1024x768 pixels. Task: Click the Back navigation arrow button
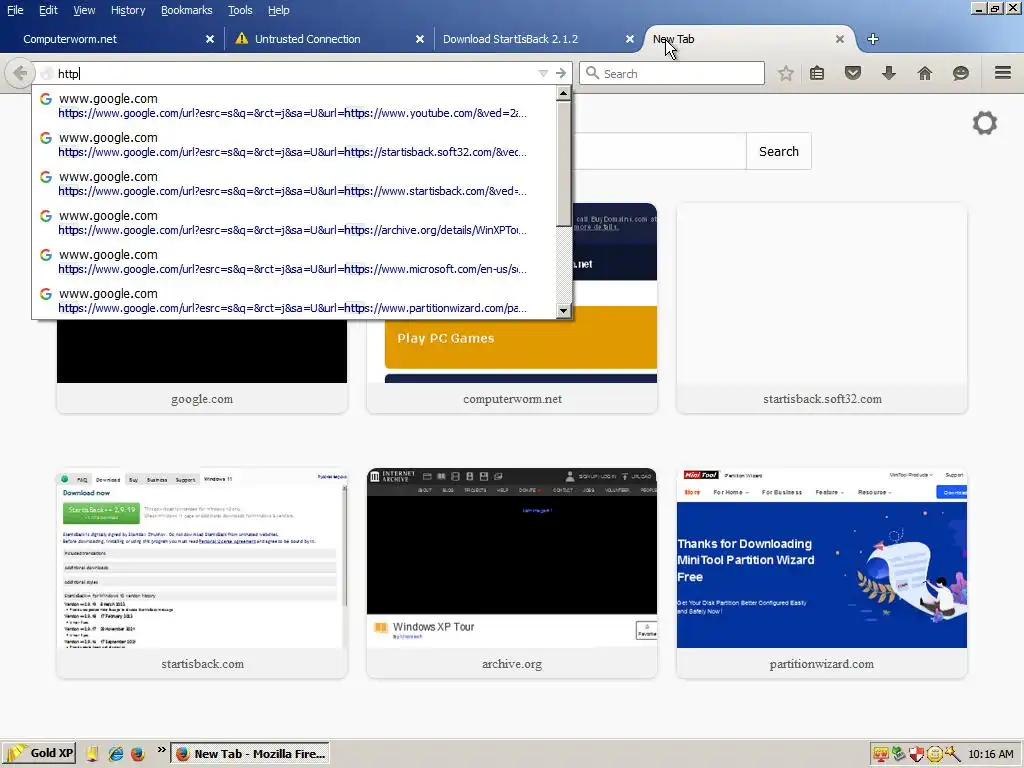[20, 73]
